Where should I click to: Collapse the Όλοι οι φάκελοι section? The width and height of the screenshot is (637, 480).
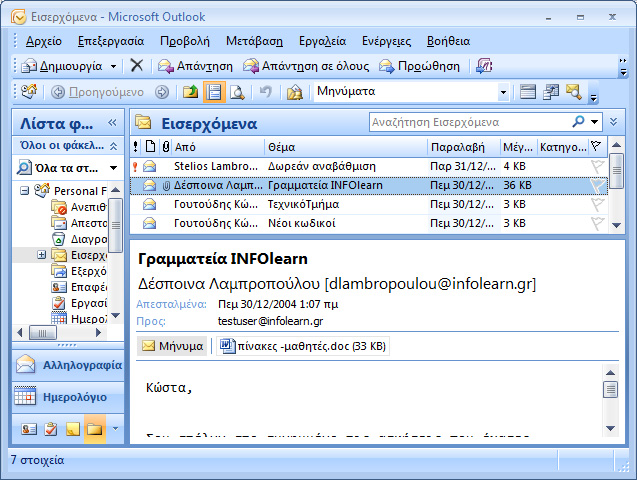click(x=114, y=146)
